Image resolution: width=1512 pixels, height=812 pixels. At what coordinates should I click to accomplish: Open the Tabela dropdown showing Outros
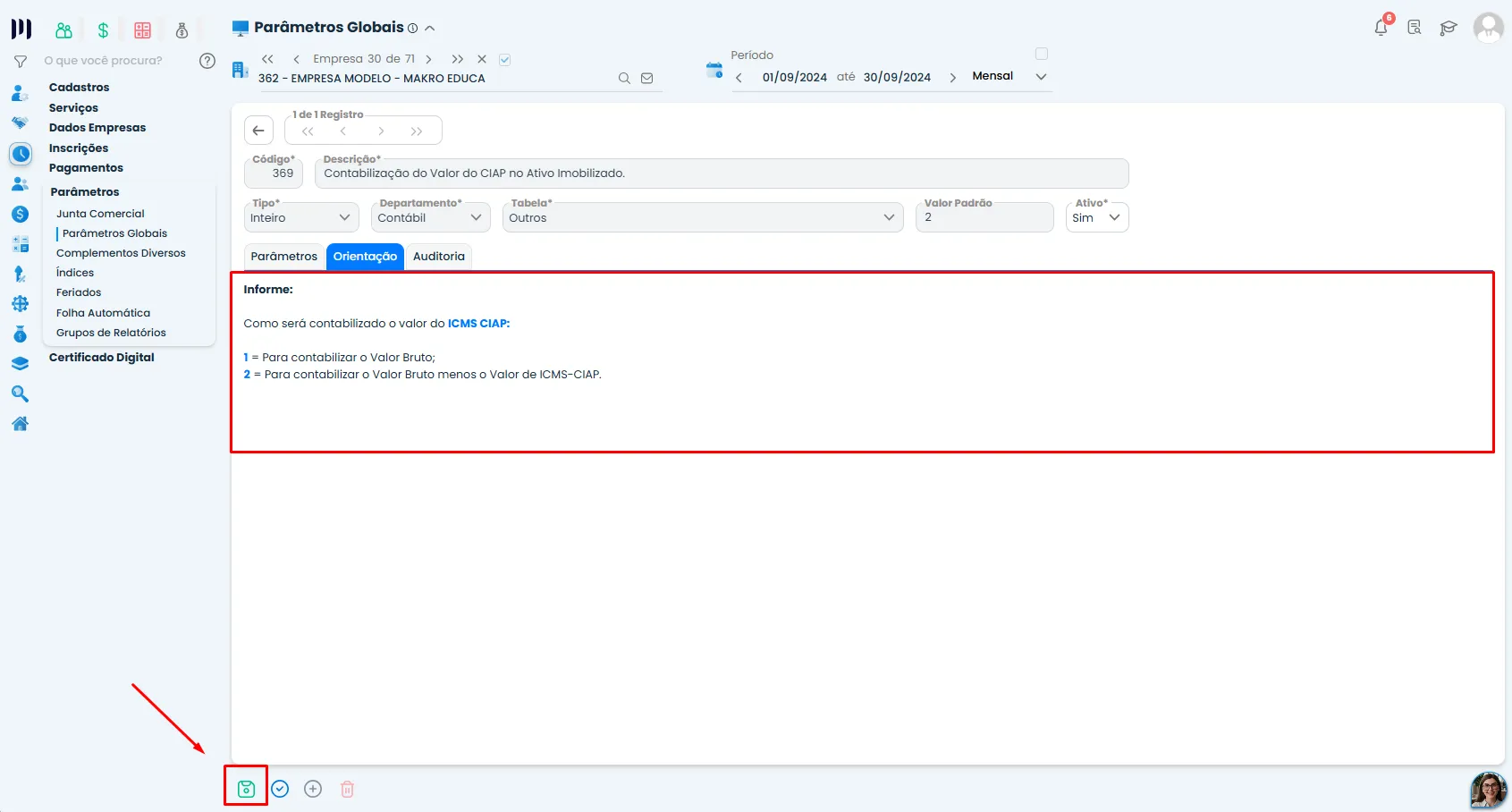click(703, 217)
